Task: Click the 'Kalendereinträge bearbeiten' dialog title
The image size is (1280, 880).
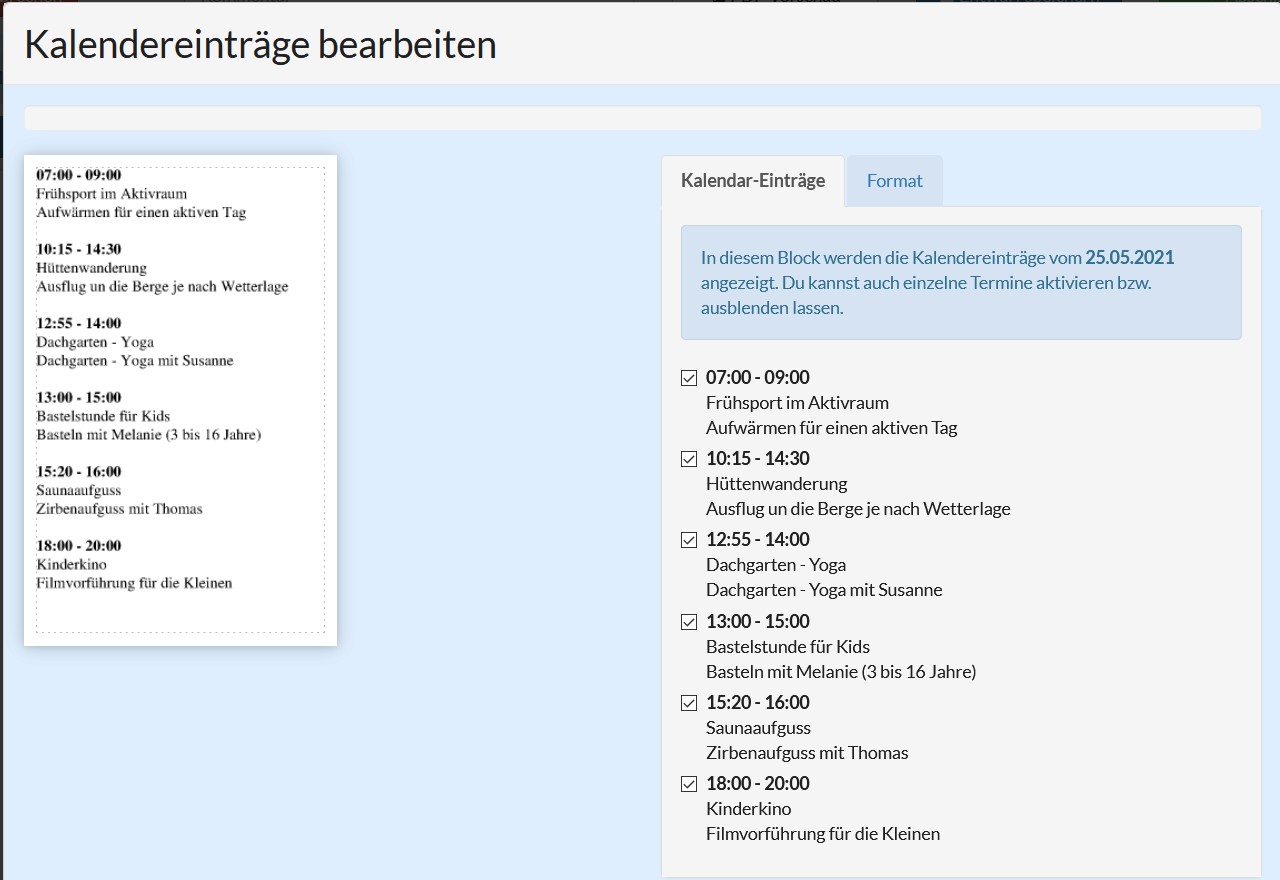Action: click(x=260, y=45)
